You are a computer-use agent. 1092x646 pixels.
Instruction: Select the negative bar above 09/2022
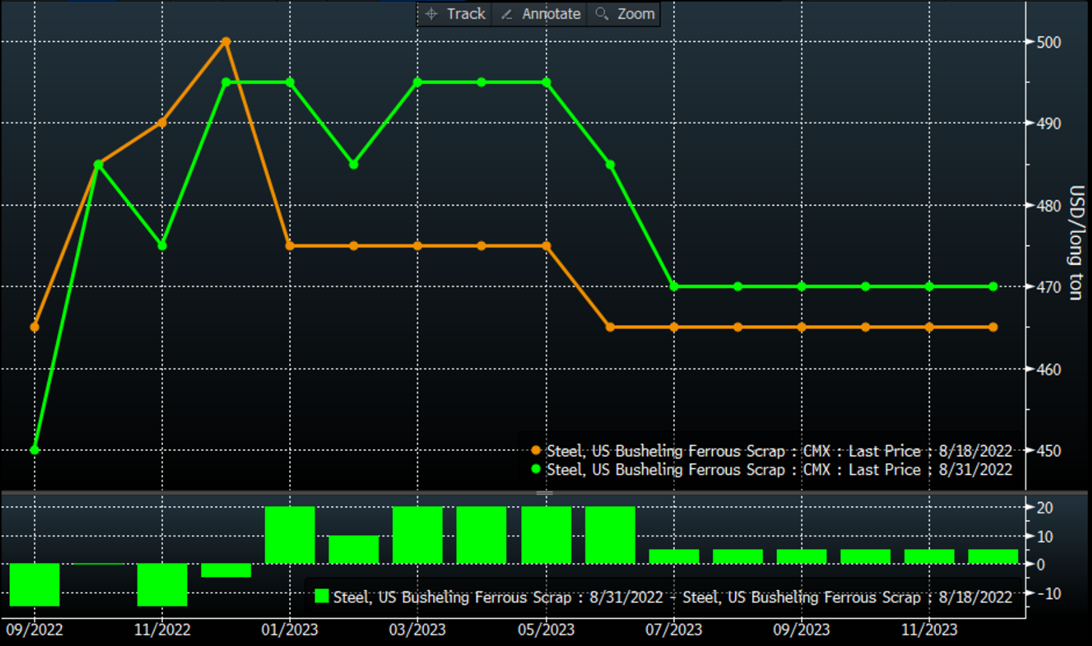pyautogui.click(x=35, y=584)
